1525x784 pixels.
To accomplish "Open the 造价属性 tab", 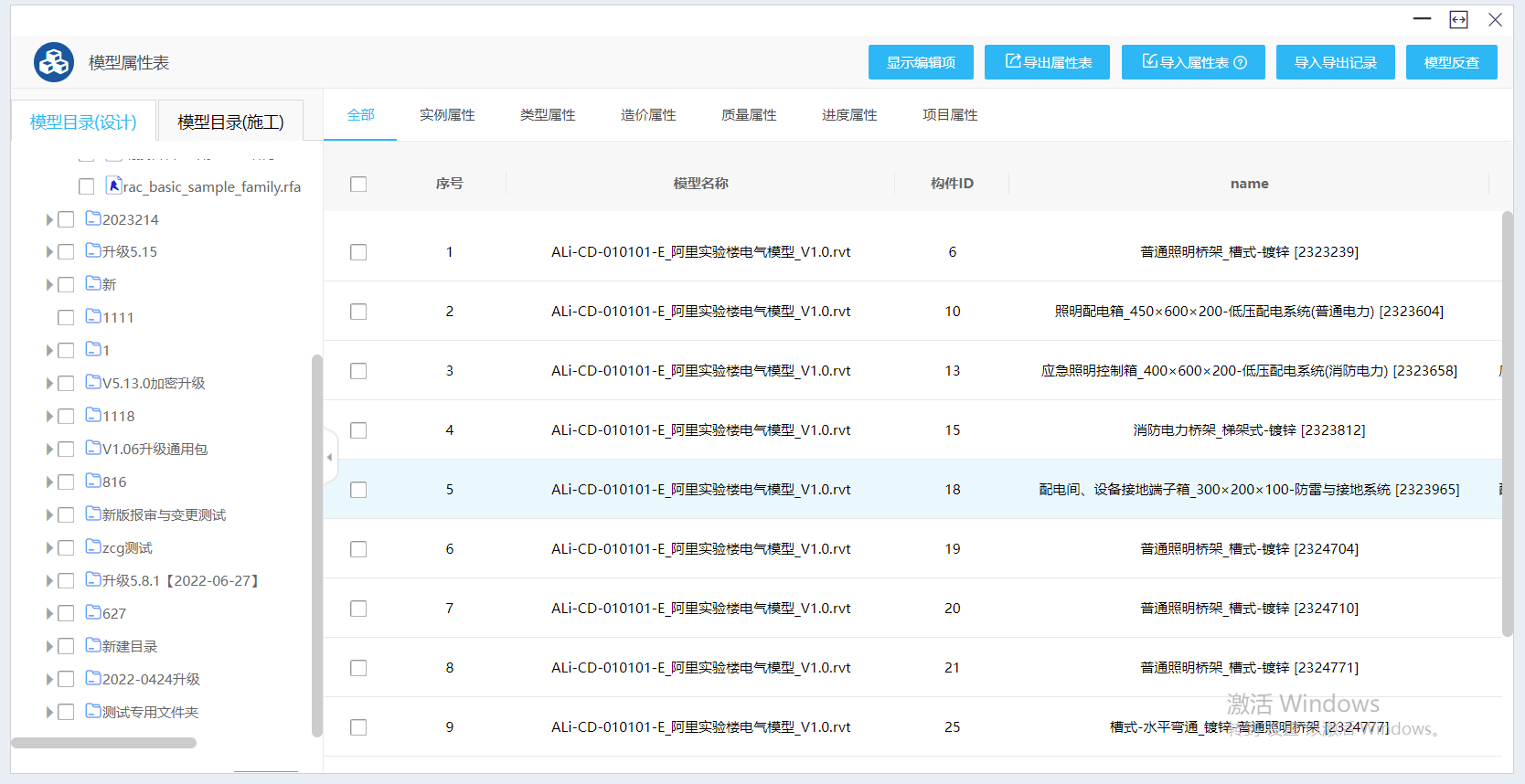I will pos(648,114).
